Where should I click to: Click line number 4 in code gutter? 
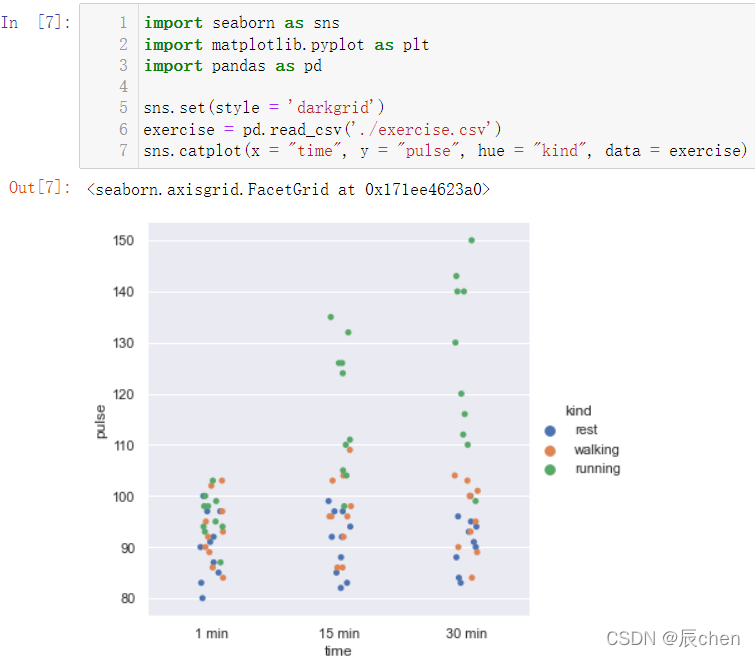(123, 87)
